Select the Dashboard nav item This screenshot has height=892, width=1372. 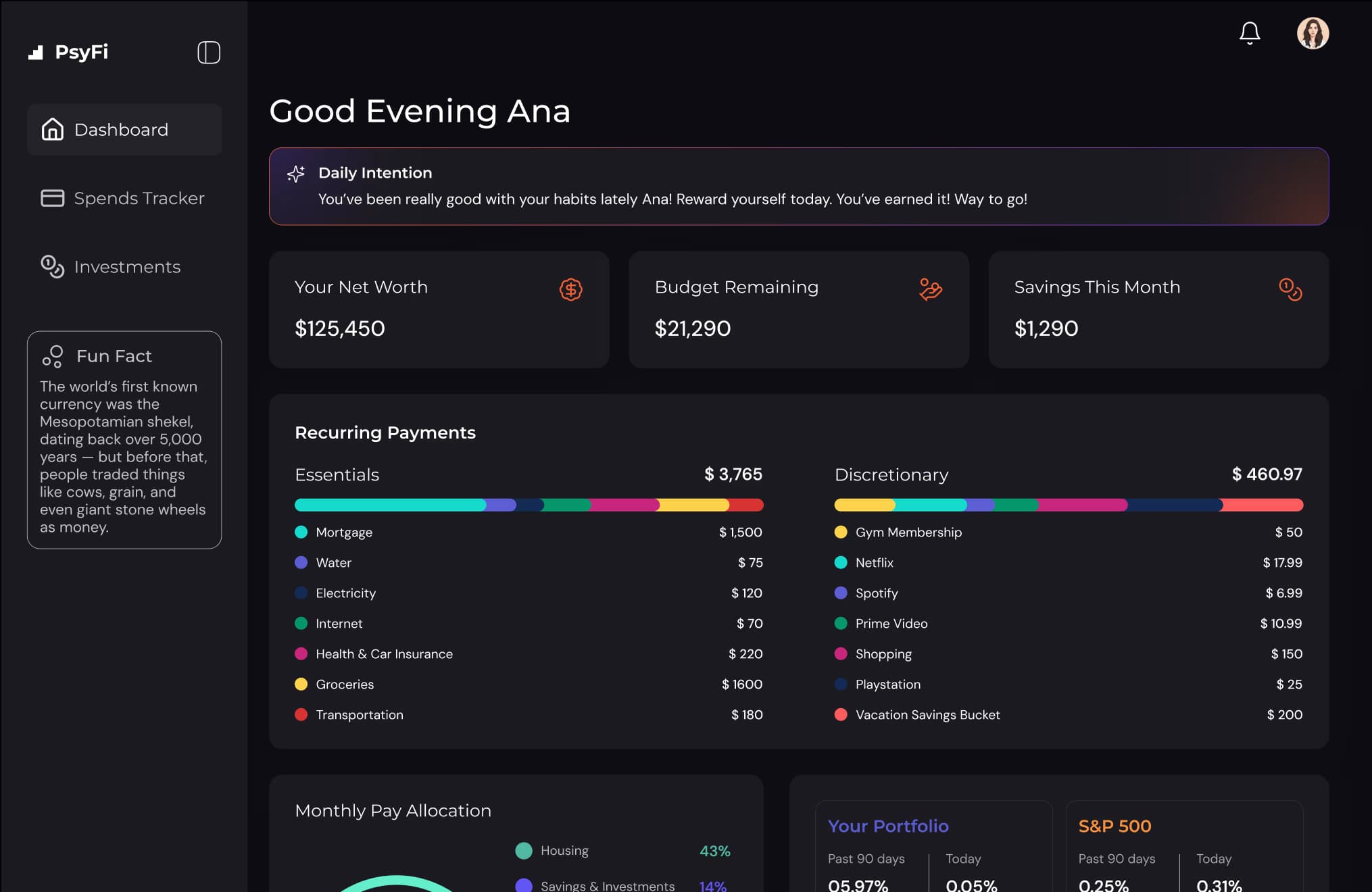(x=122, y=129)
